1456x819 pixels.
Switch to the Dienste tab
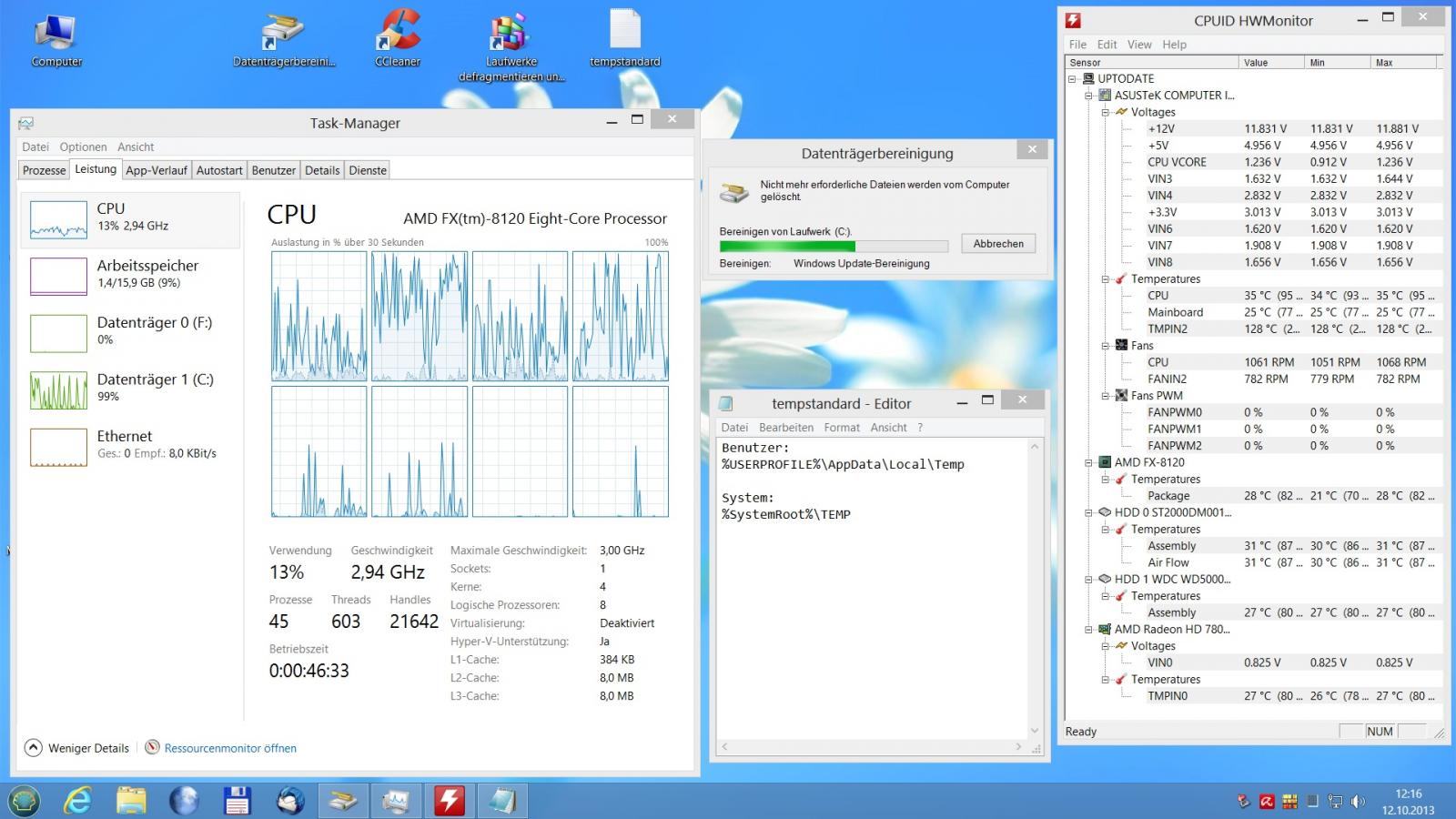(368, 170)
